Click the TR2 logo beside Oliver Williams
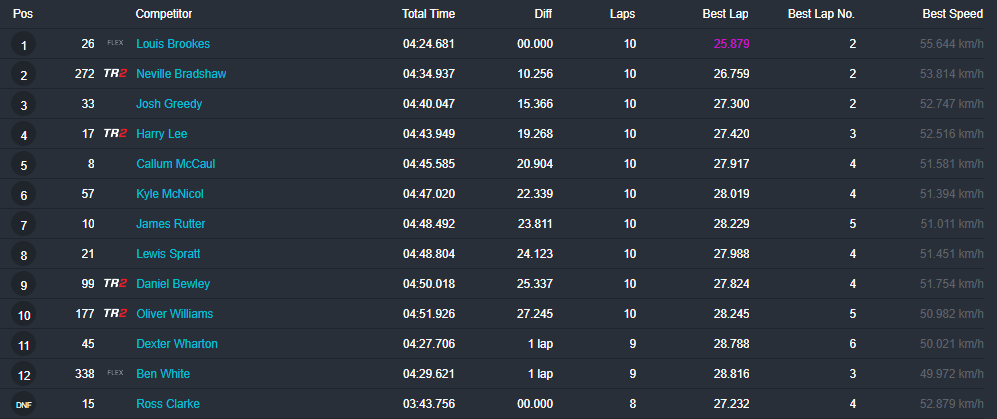The image size is (997, 419). click(x=115, y=314)
